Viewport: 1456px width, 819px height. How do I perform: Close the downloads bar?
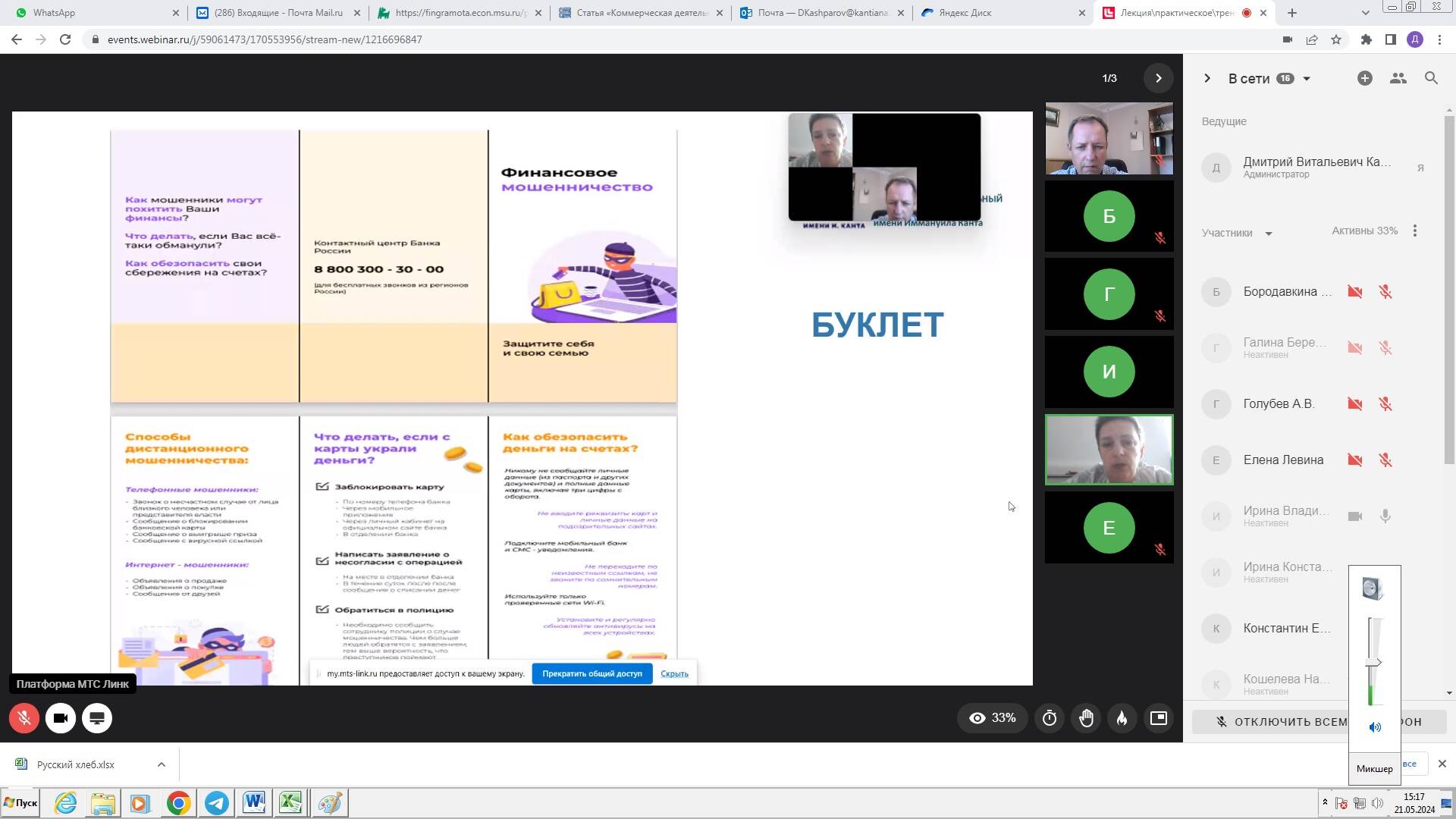click(x=1442, y=764)
